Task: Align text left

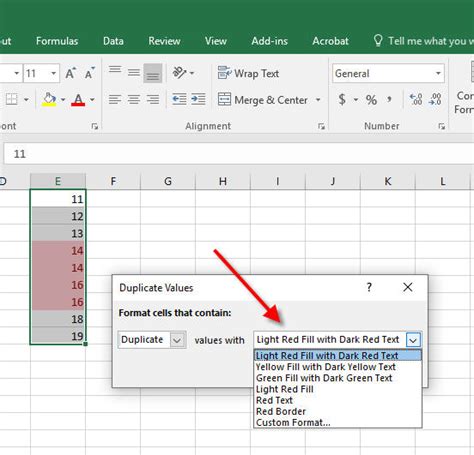Action: (115, 99)
